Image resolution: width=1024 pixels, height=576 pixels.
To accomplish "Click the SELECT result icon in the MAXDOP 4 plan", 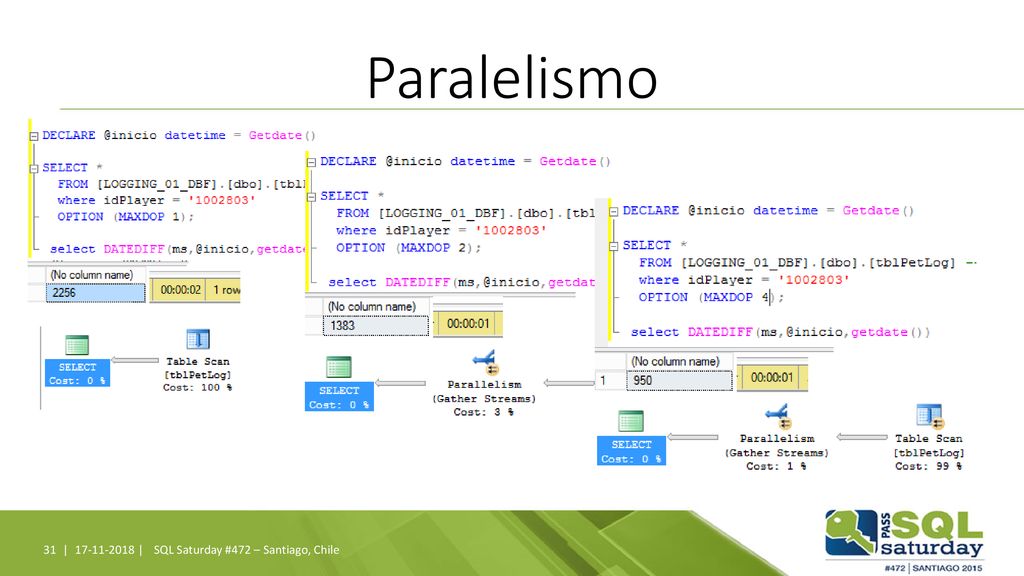I will click(x=631, y=421).
